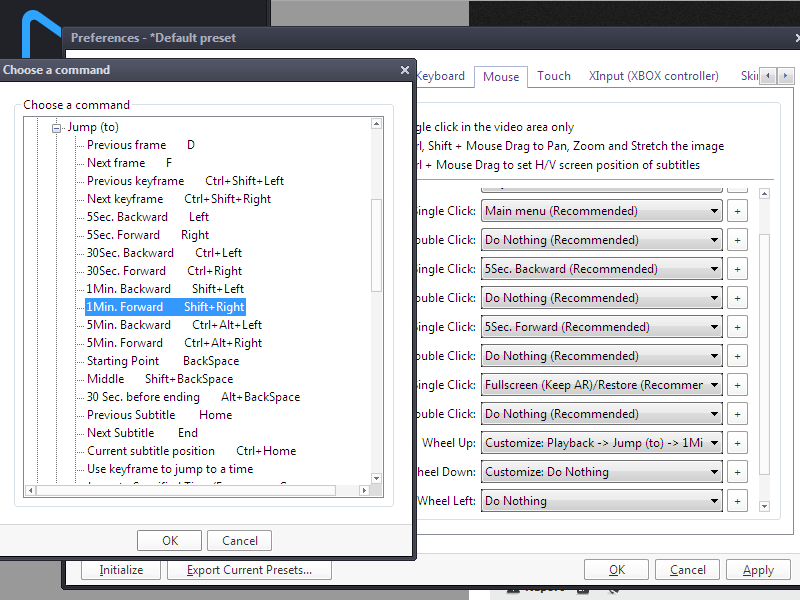This screenshot has height=600, width=800.
Task: Click Export Current Presets button
Action: (x=249, y=570)
